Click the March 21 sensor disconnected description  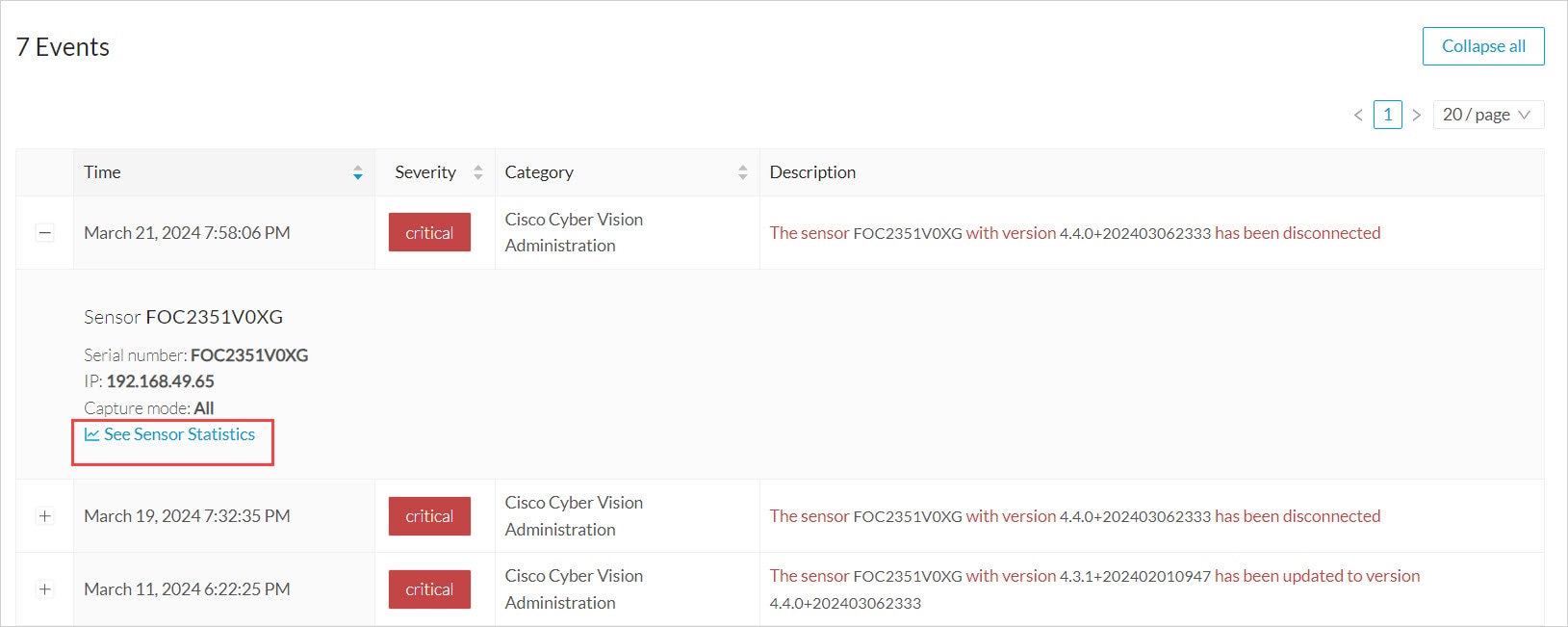[1074, 233]
